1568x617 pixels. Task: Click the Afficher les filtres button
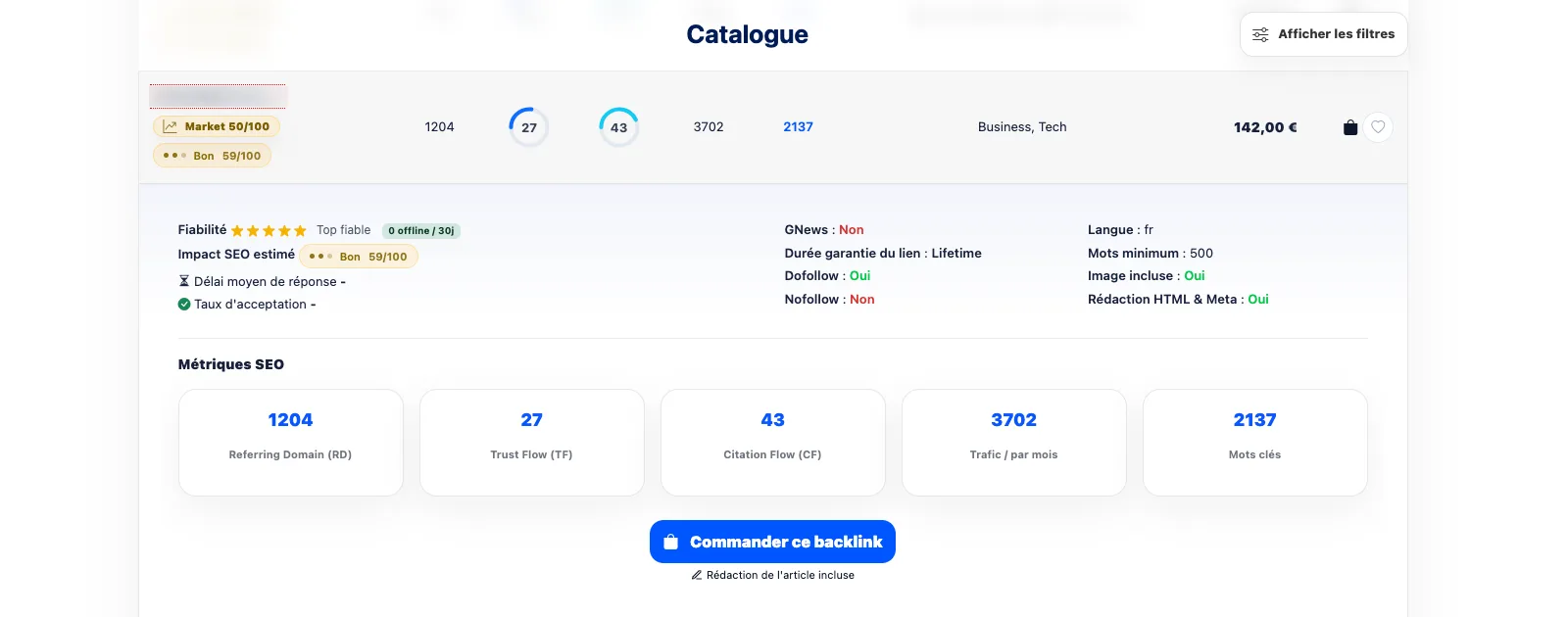[x=1323, y=34]
